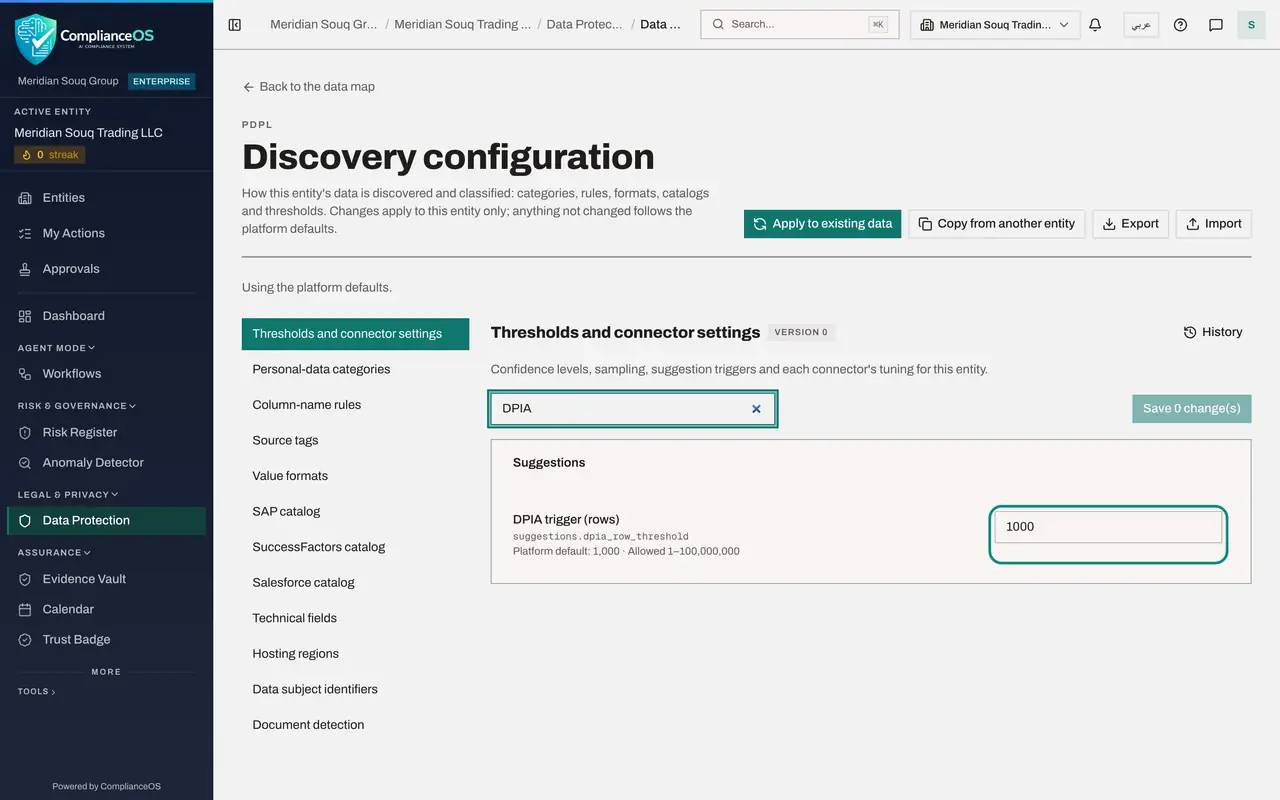The height and width of the screenshot is (800, 1280).
Task: Collapse the Agent Mode section
Action: coord(57,348)
